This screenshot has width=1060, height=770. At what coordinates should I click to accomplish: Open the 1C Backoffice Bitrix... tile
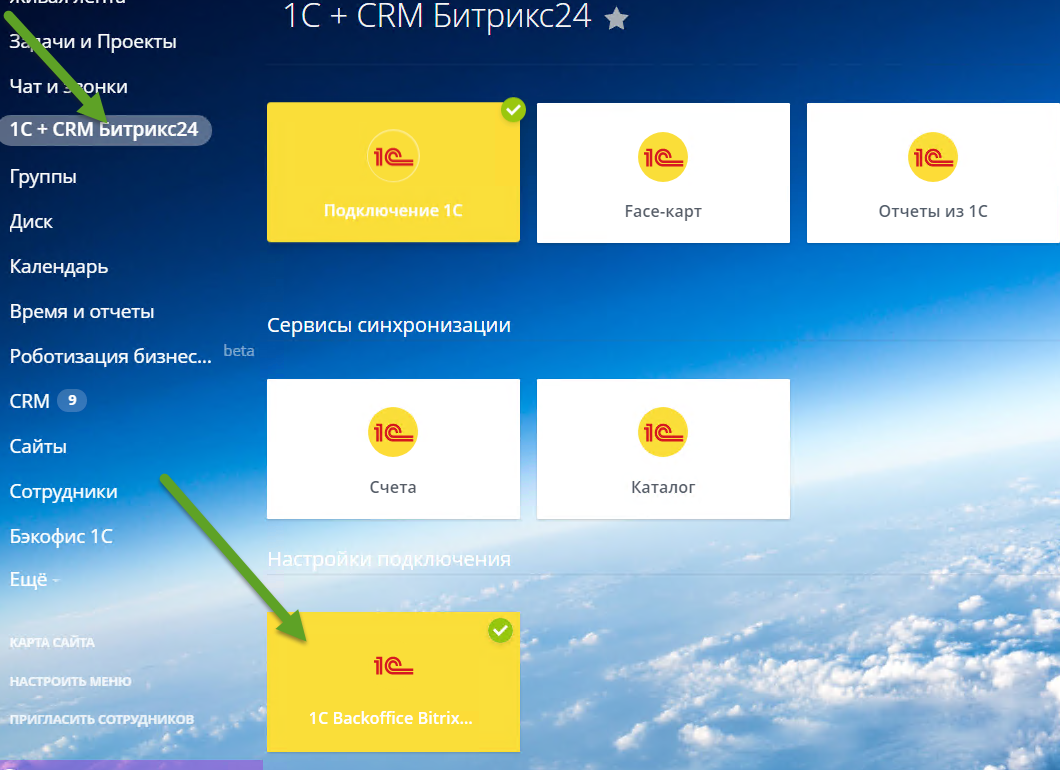tap(393, 682)
